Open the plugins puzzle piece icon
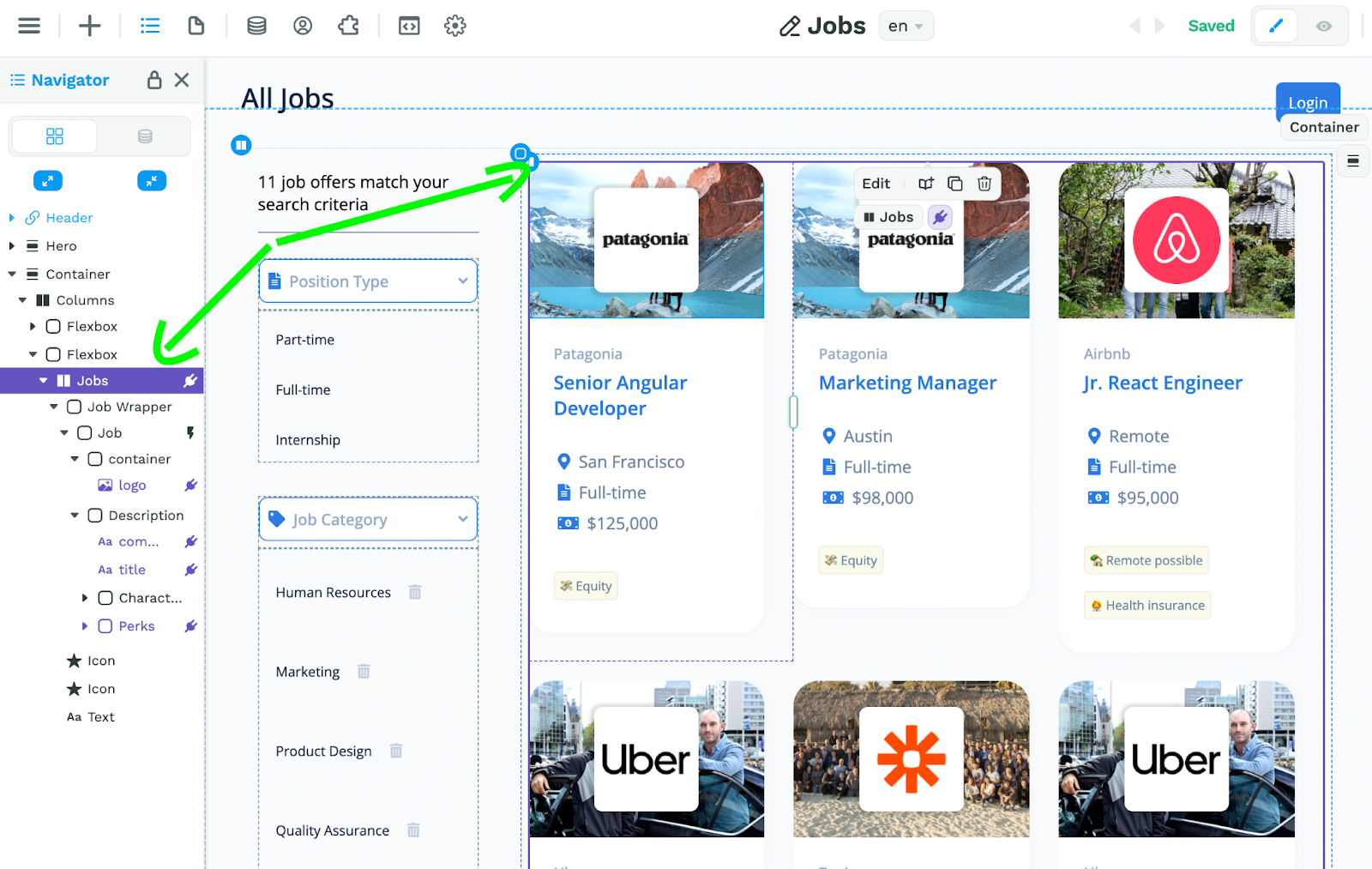 point(349,26)
